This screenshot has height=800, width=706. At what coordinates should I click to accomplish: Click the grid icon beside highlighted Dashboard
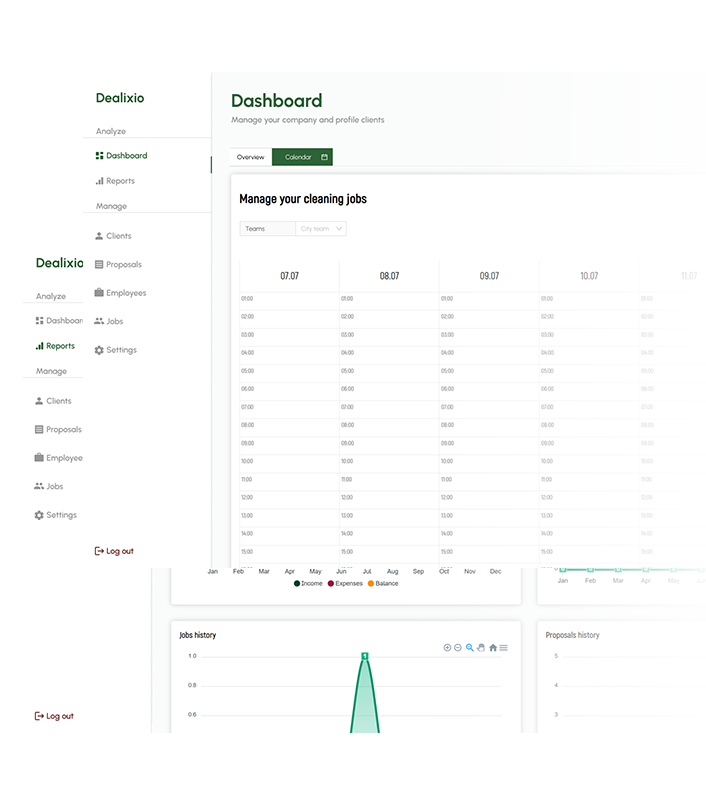(99, 156)
